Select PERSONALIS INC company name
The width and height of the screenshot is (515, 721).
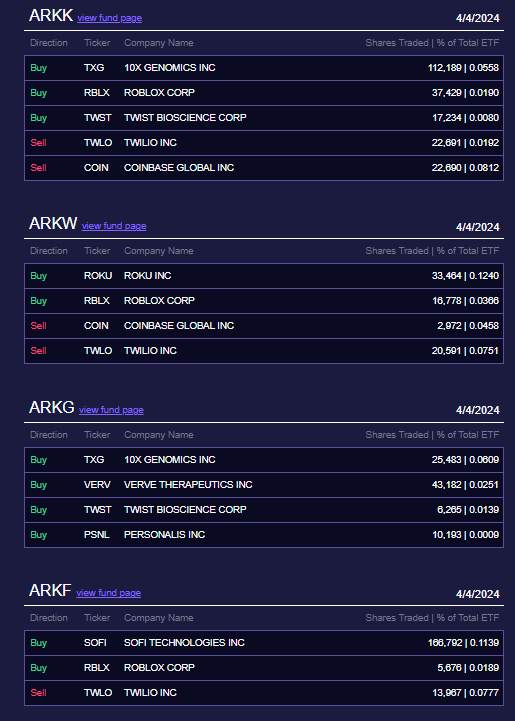coord(165,534)
